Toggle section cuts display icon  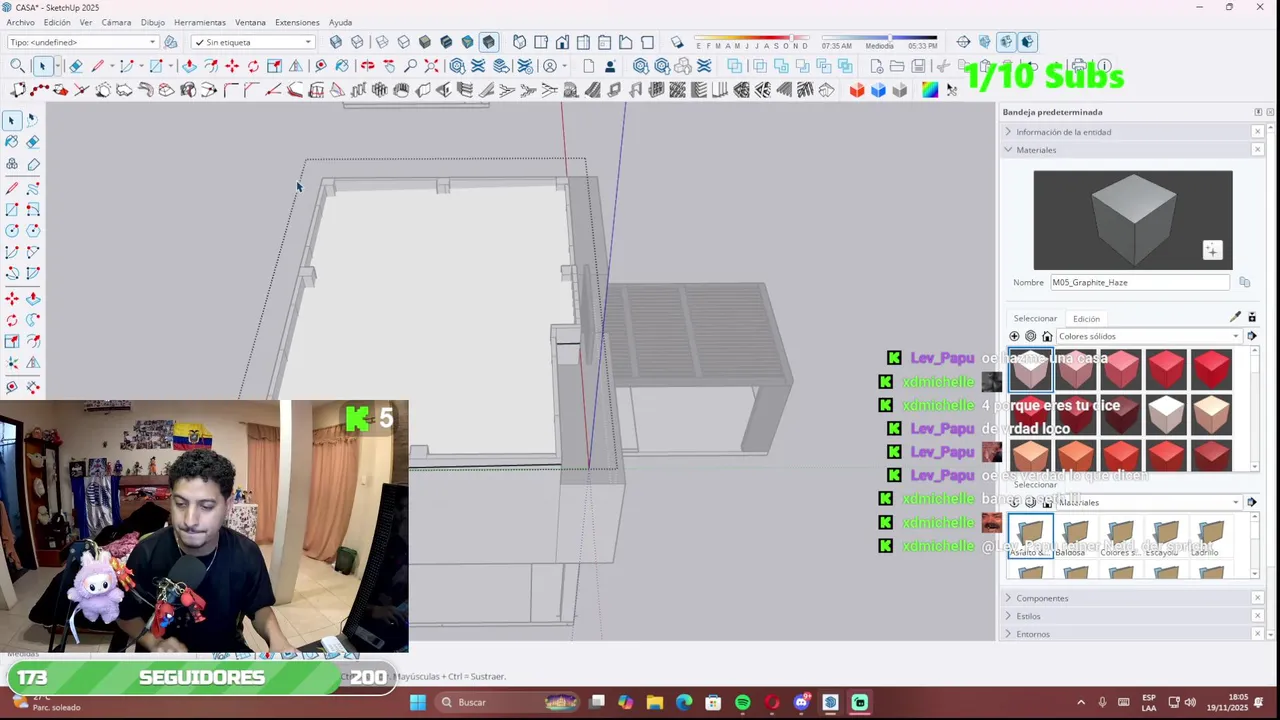pos(1006,42)
